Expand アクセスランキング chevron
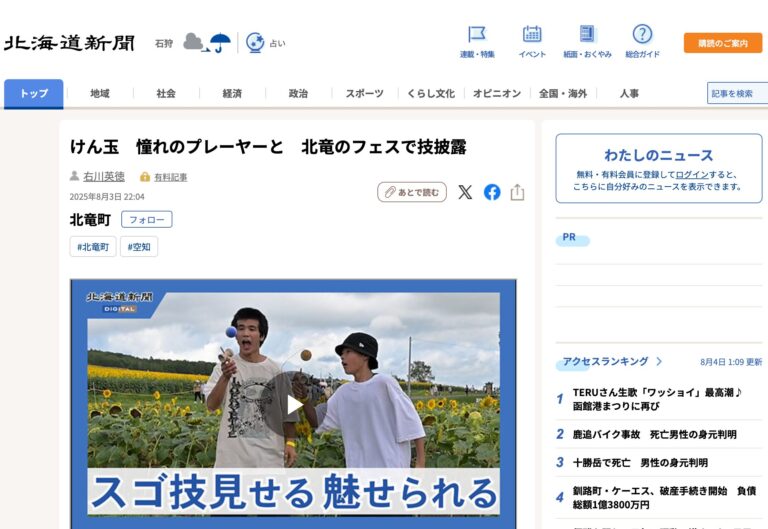The height and width of the screenshot is (529, 768). (659, 361)
